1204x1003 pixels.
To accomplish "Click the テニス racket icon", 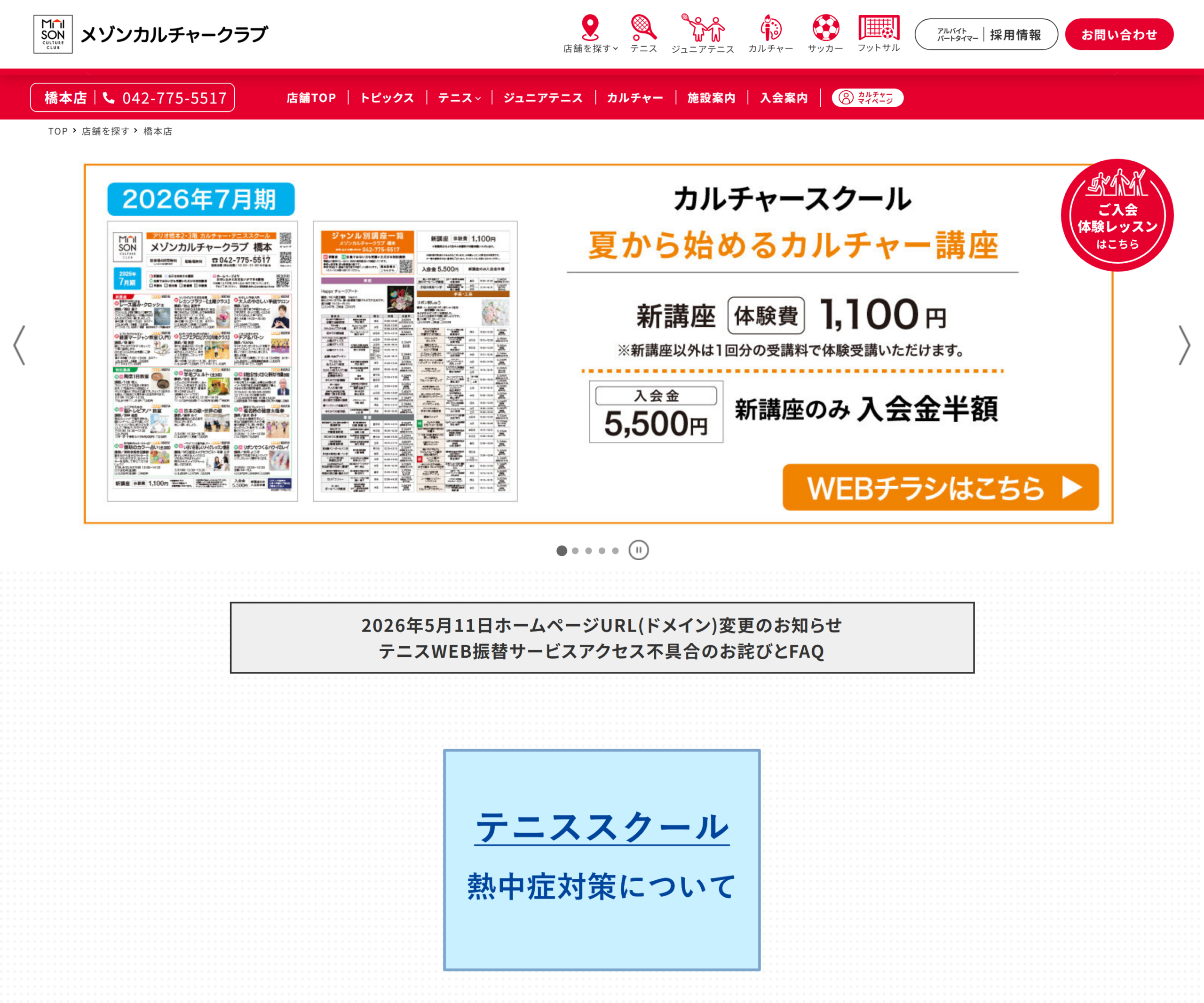I will 643,27.
